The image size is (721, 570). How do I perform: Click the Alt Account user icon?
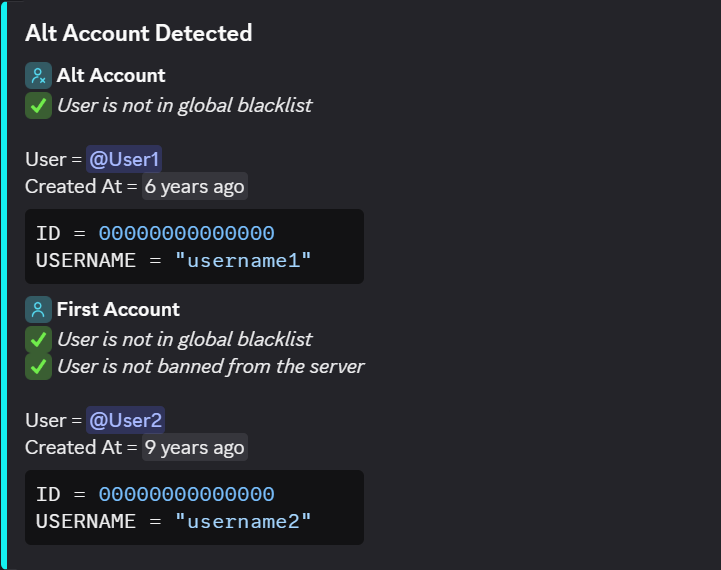click(x=38, y=76)
